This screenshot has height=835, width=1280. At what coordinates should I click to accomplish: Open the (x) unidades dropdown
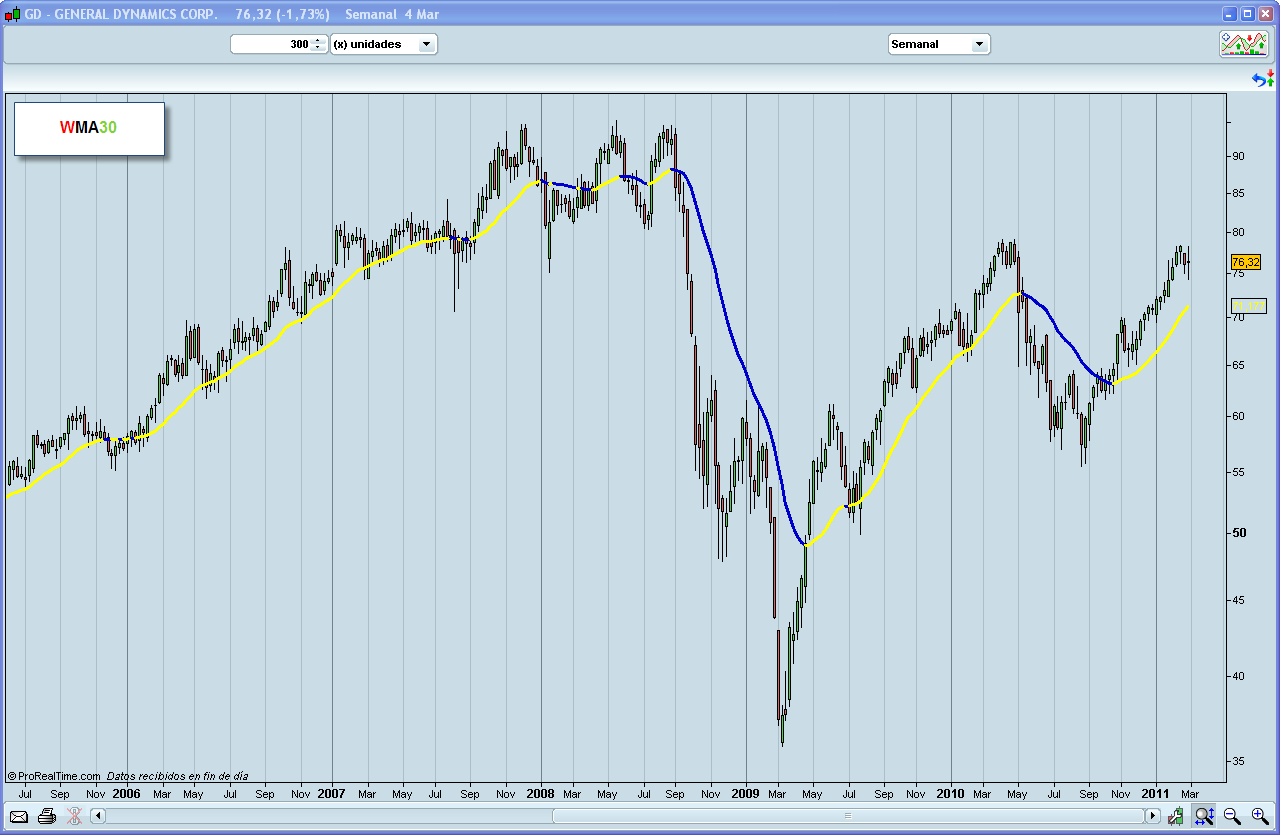(x=427, y=43)
